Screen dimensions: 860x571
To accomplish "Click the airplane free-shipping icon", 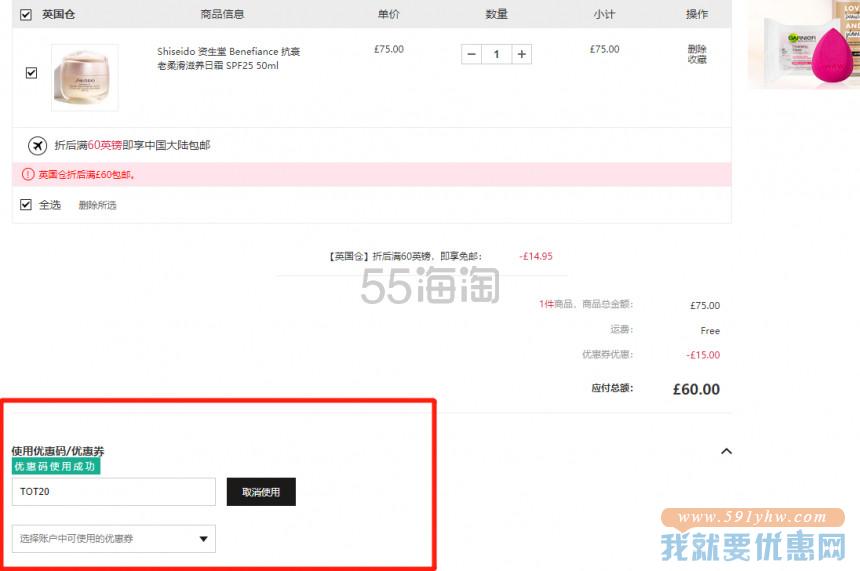I will coord(37,146).
